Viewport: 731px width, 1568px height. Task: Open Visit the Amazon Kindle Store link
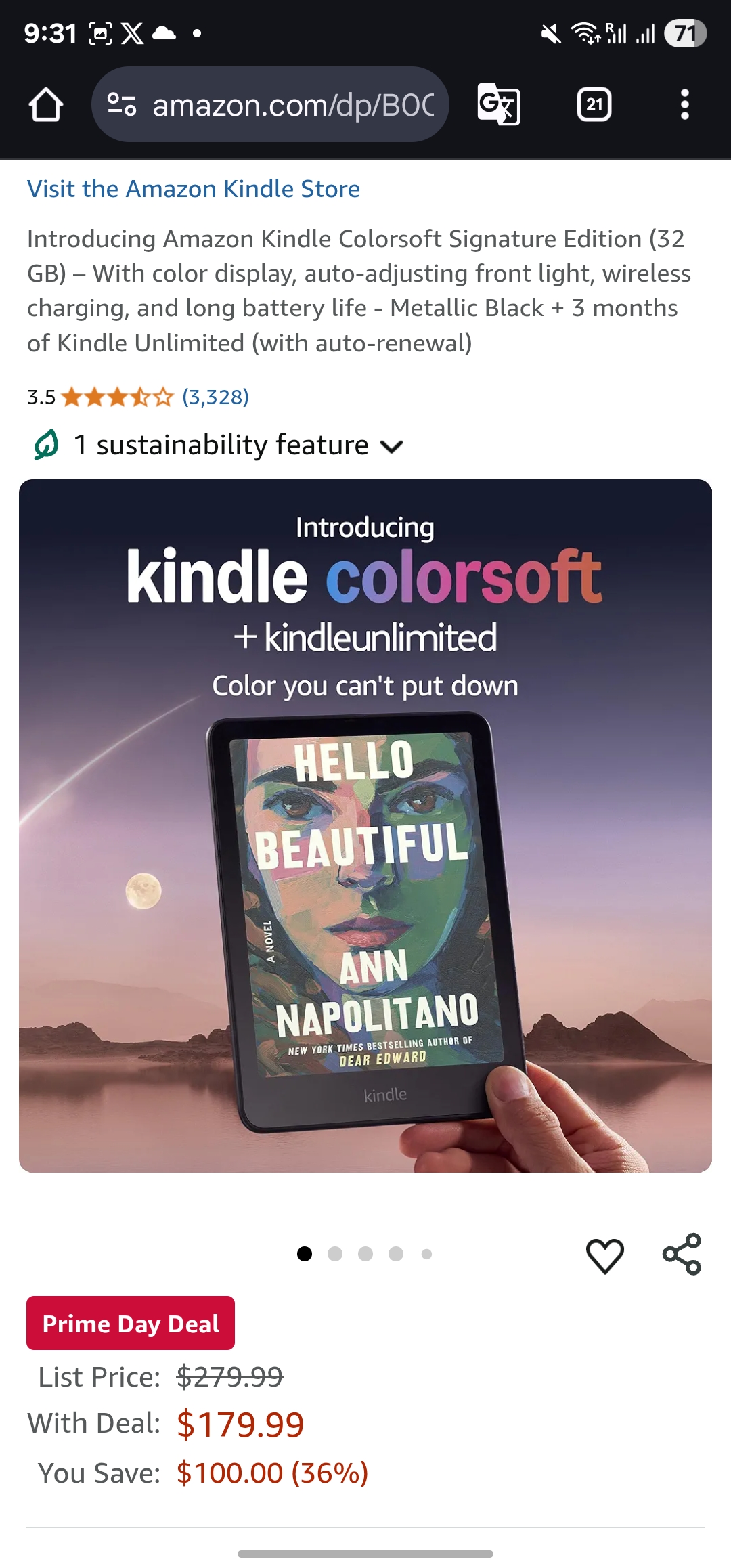pyautogui.click(x=194, y=189)
